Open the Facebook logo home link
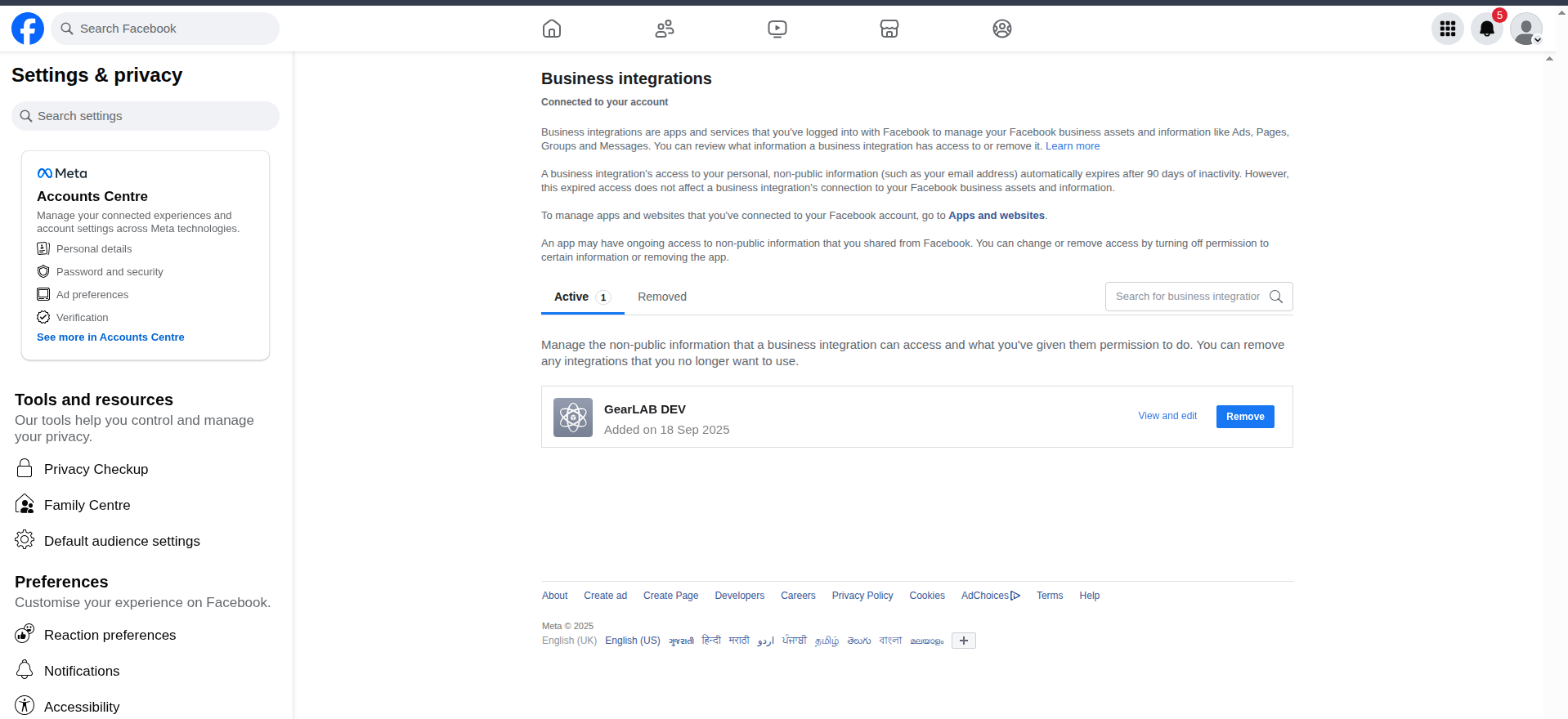This screenshot has width=1568, height=719. tap(28, 29)
